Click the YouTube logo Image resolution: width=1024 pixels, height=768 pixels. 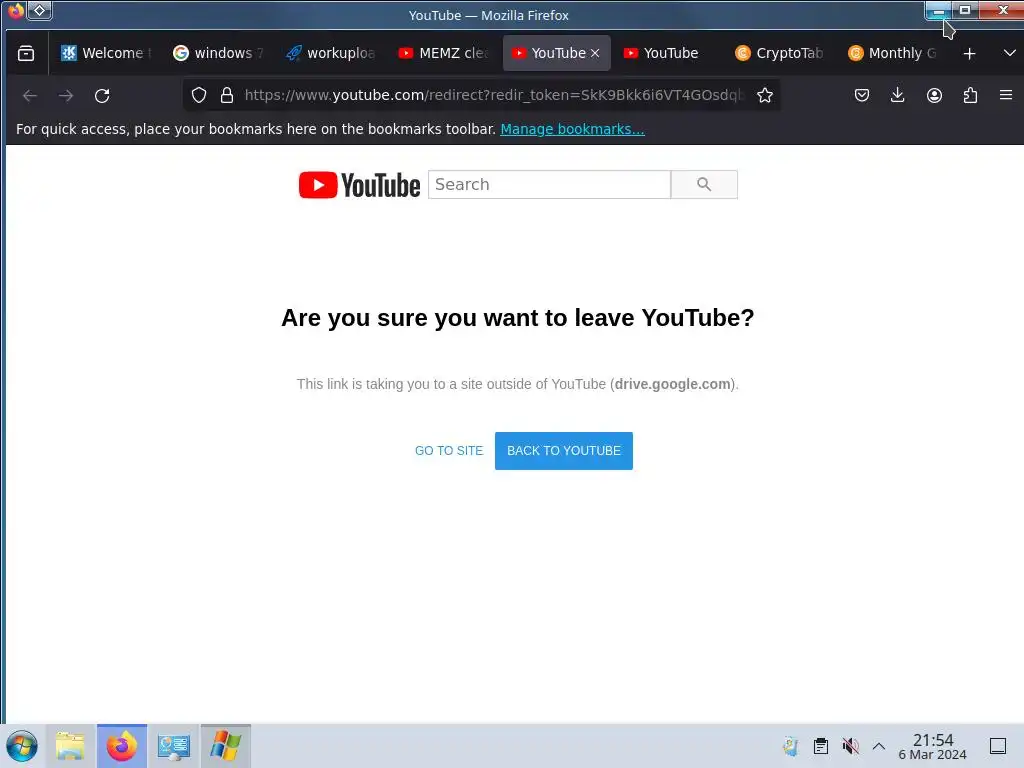coord(359,185)
